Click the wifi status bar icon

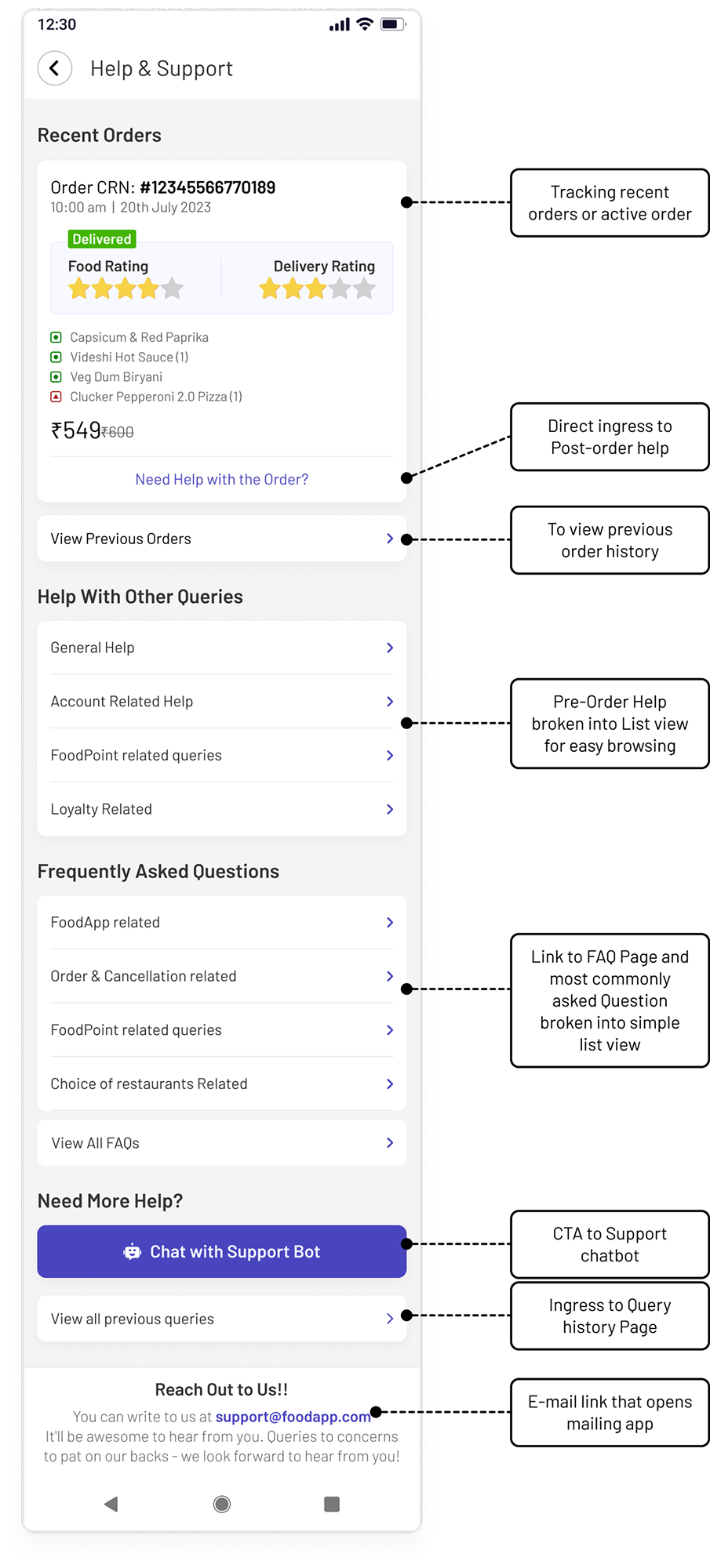click(x=364, y=24)
